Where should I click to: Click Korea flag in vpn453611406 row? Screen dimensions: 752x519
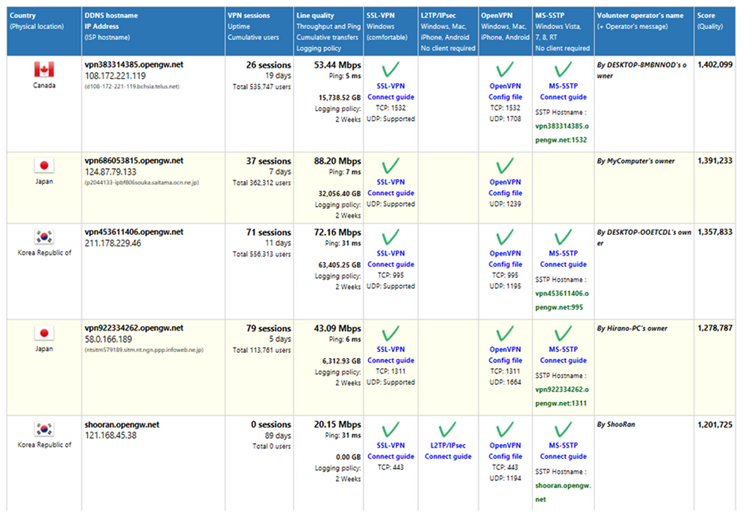[44, 237]
